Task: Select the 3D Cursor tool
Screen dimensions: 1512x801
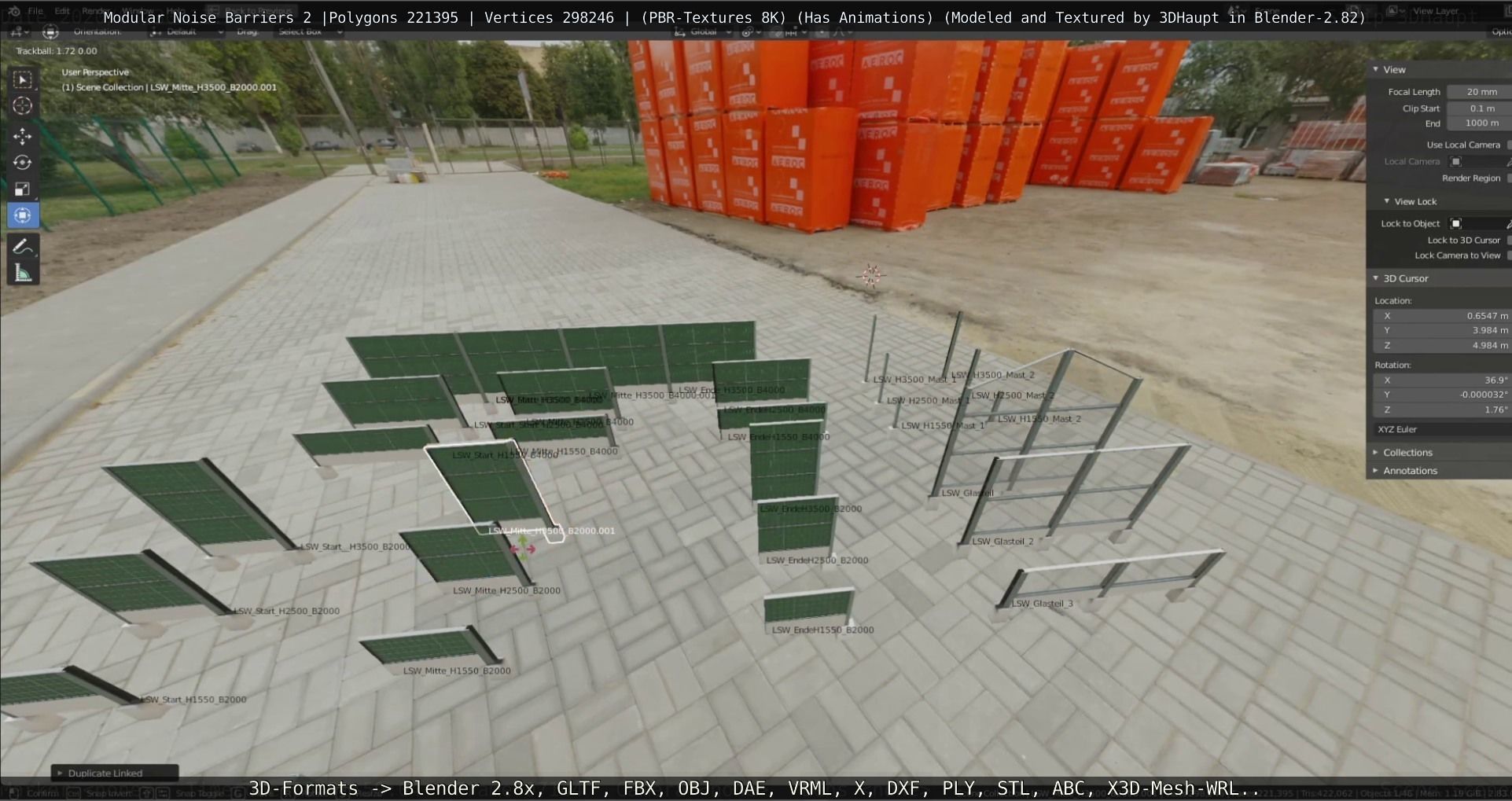Action: point(22,106)
